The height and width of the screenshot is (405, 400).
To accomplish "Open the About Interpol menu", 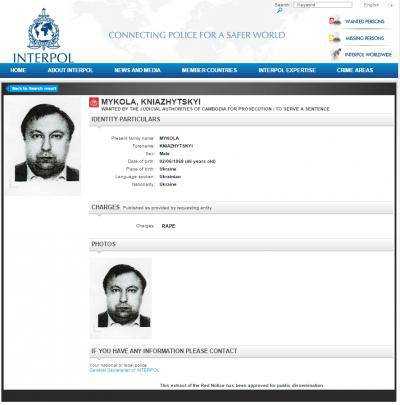I will [70, 70].
